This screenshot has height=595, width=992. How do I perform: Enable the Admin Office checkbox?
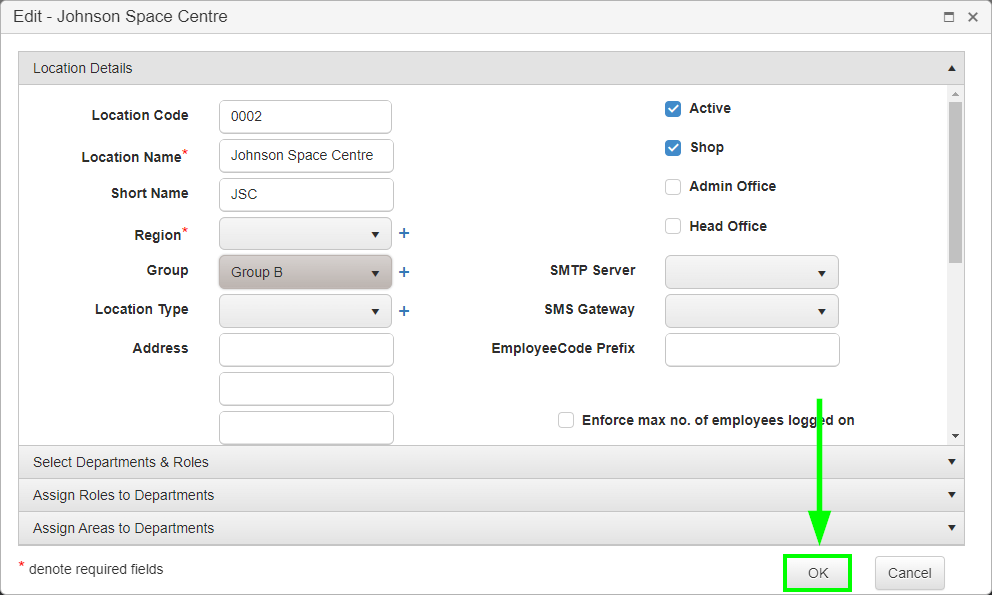click(673, 187)
